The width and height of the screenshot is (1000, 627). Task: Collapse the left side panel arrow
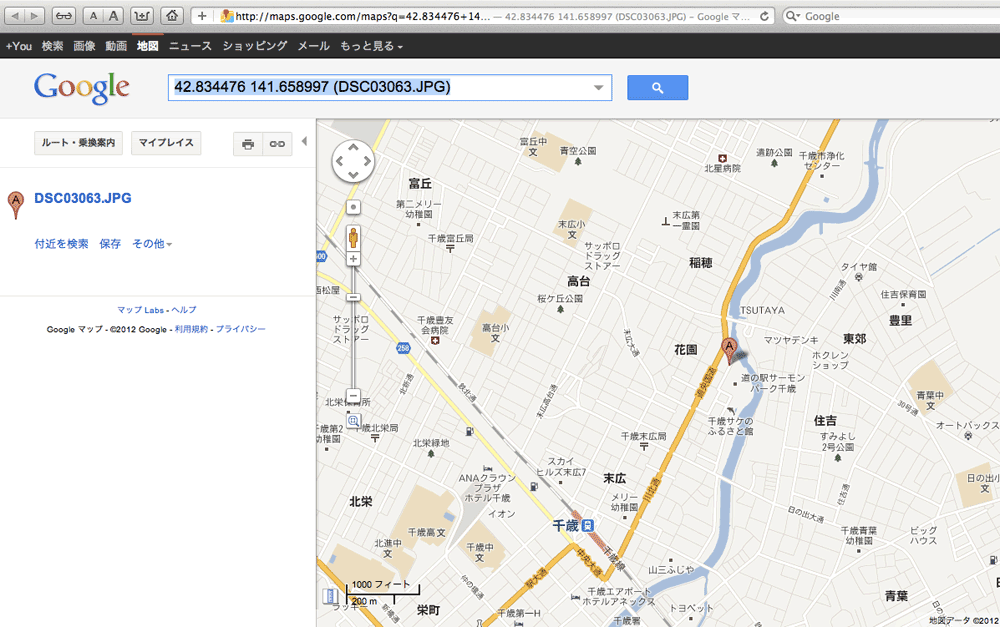tap(305, 141)
